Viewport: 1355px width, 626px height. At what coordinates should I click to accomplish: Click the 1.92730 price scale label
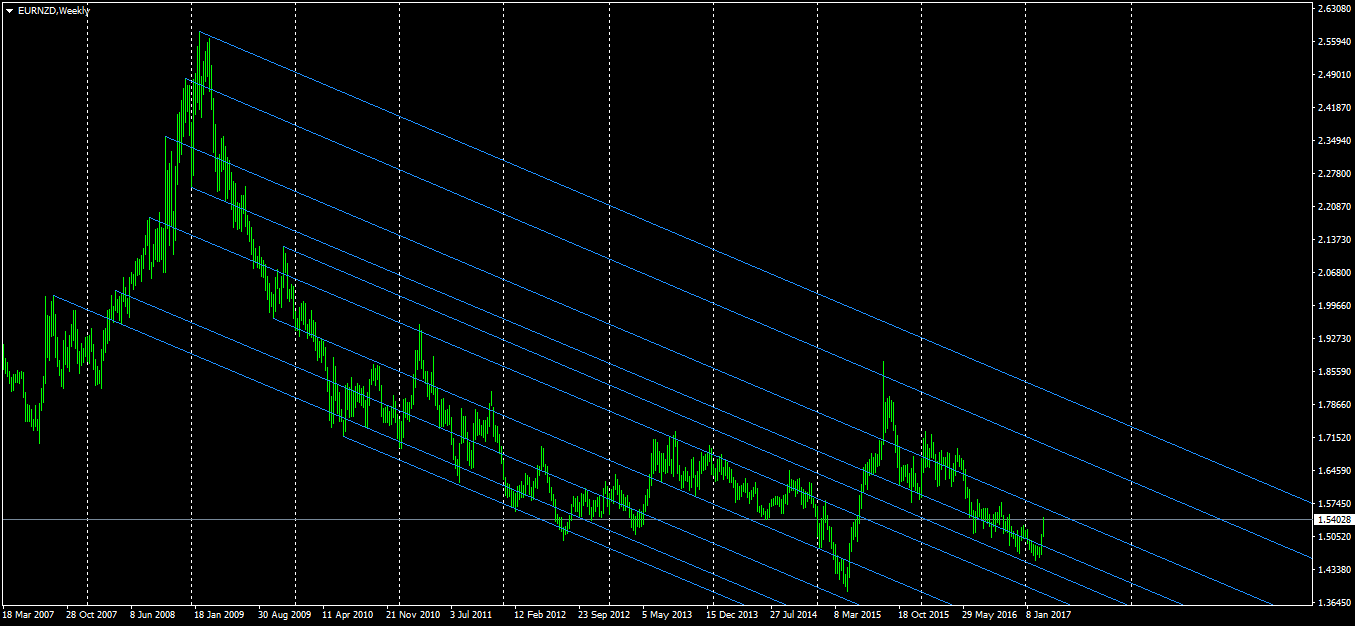(1335, 339)
